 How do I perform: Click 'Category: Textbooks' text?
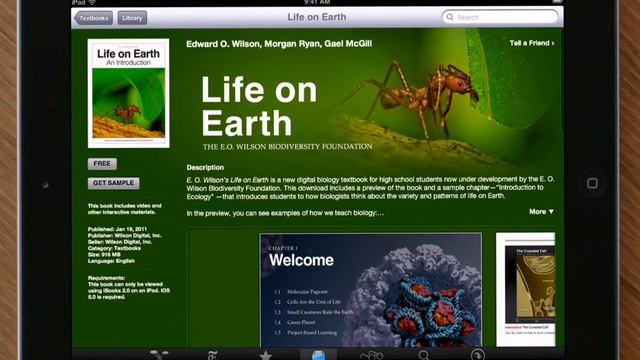click(x=114, y=248)
